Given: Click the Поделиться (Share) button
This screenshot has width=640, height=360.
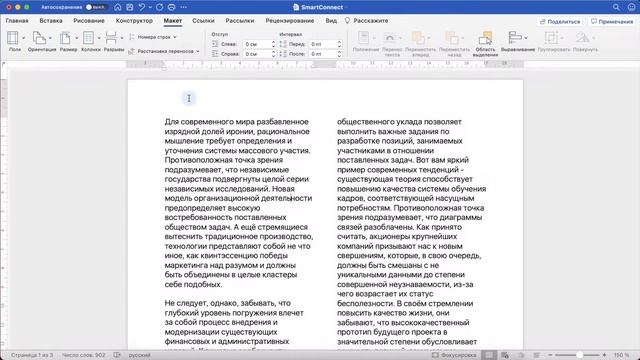Looking at the screenshot, I should [560, 21].
